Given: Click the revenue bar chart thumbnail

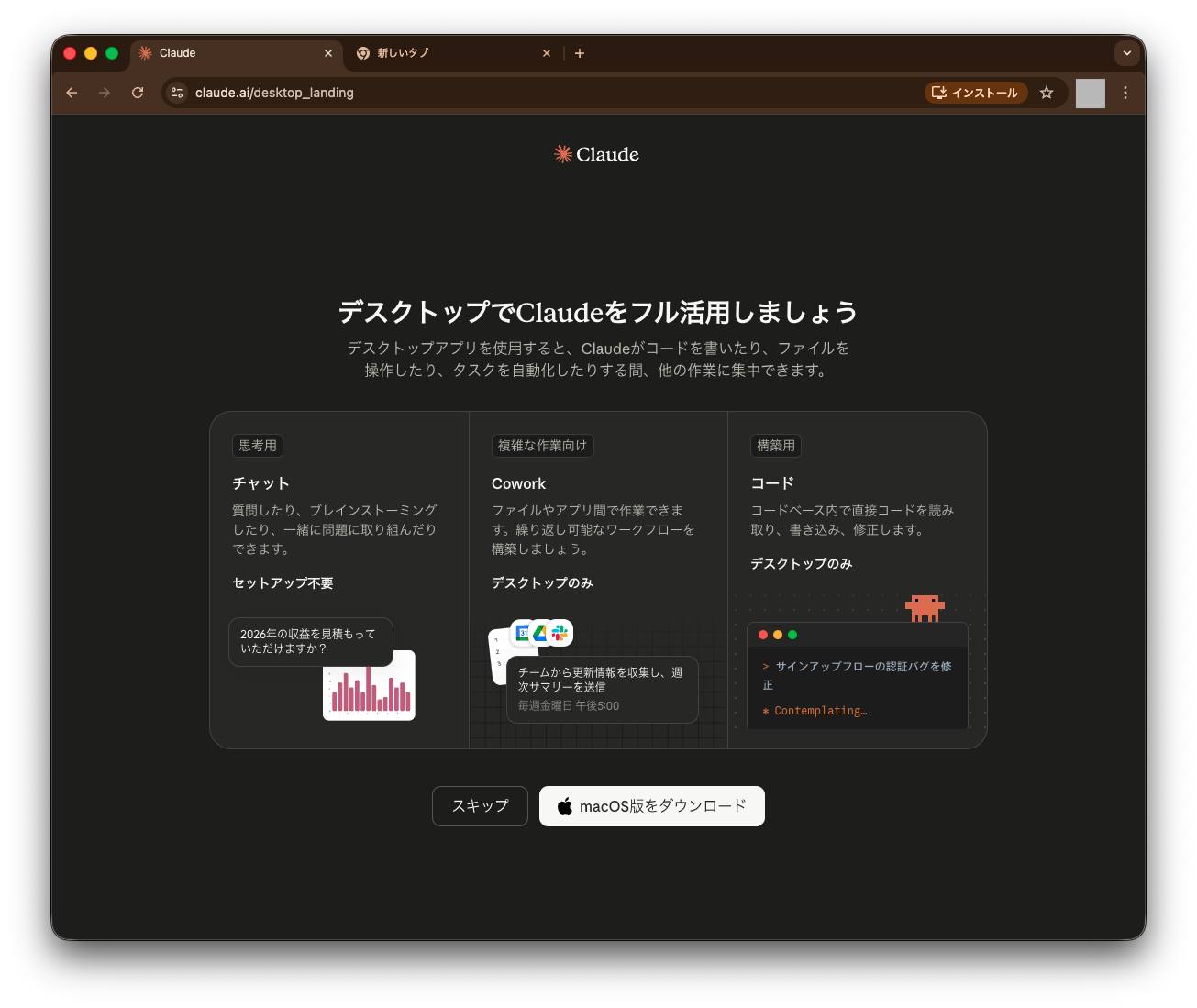Looking at the screenshot, I should pos(370,687).
